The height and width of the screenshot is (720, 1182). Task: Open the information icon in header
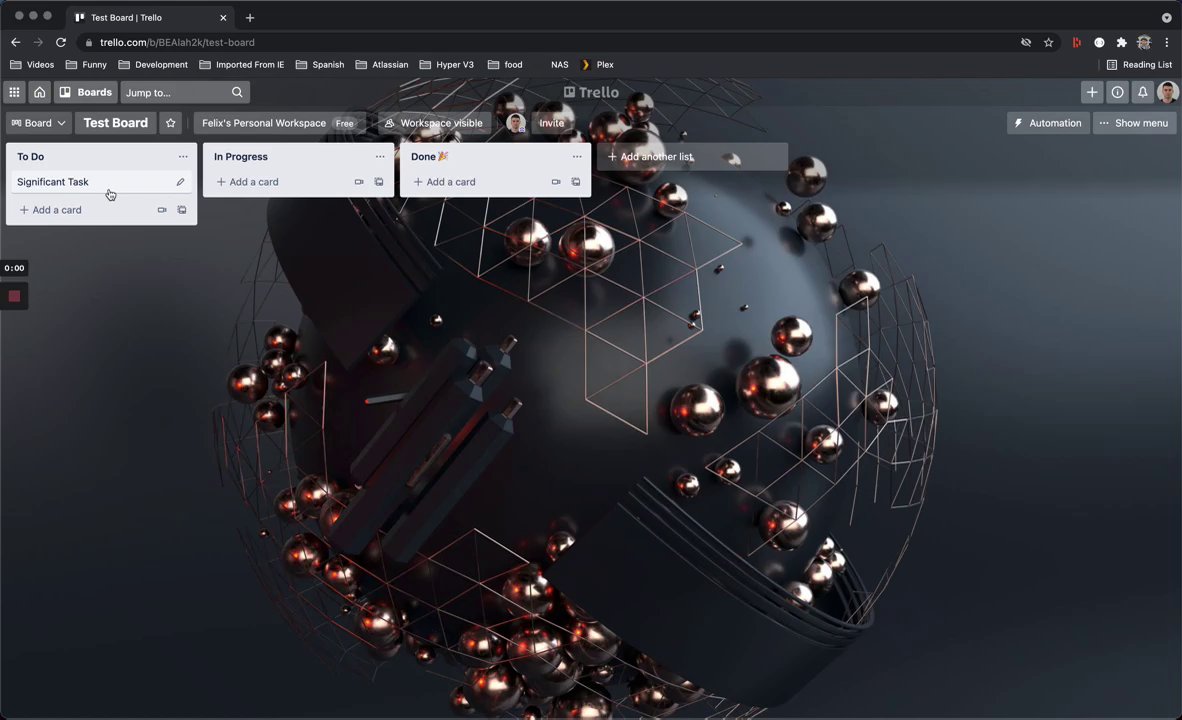[1117, 92]
